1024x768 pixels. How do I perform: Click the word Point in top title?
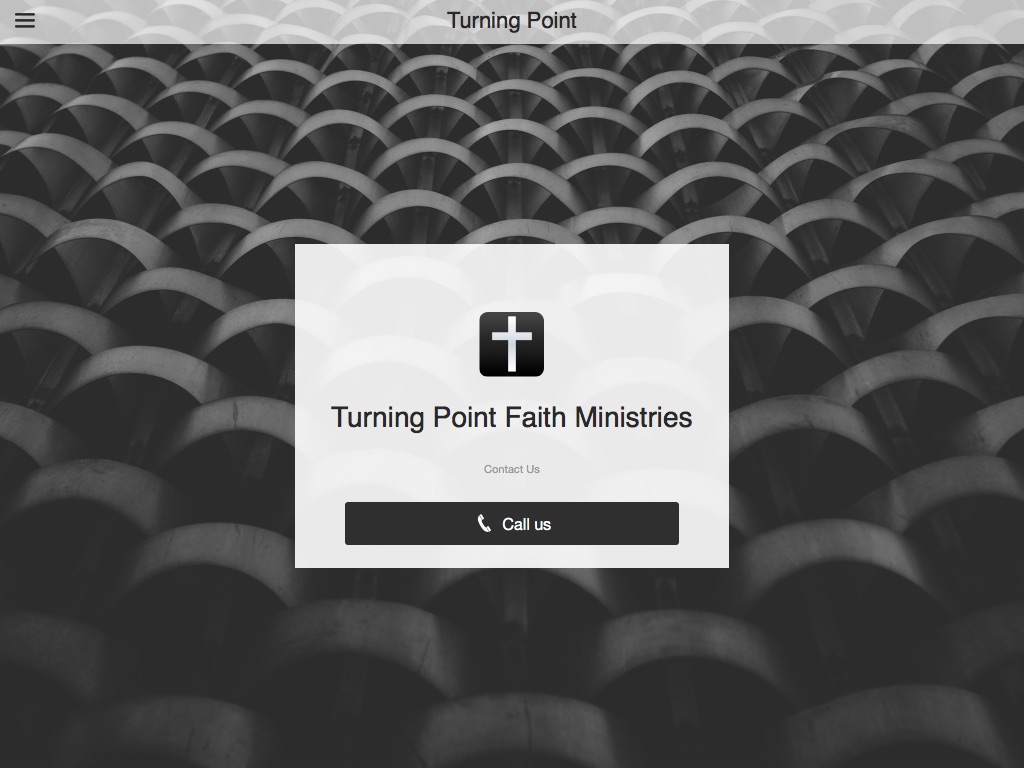552,21
